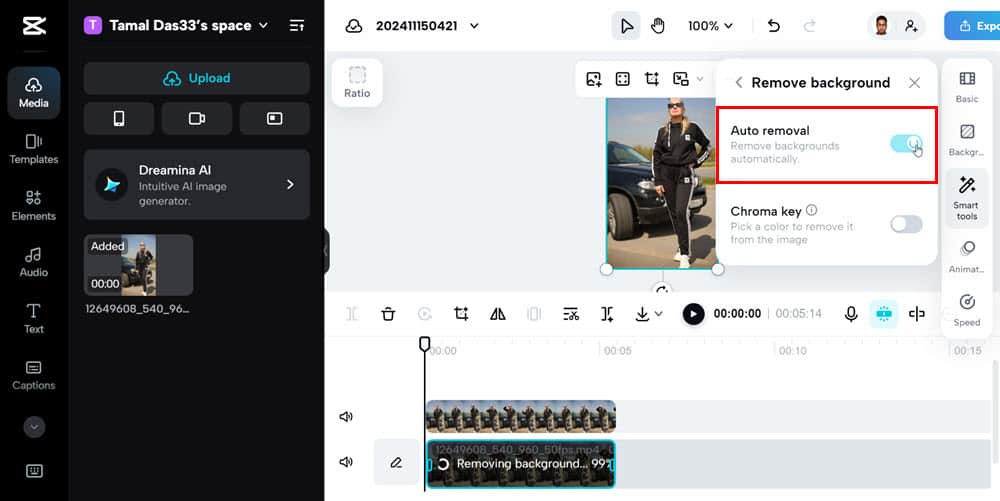Click the CapCut logo icon

click(x=34, y=25)
